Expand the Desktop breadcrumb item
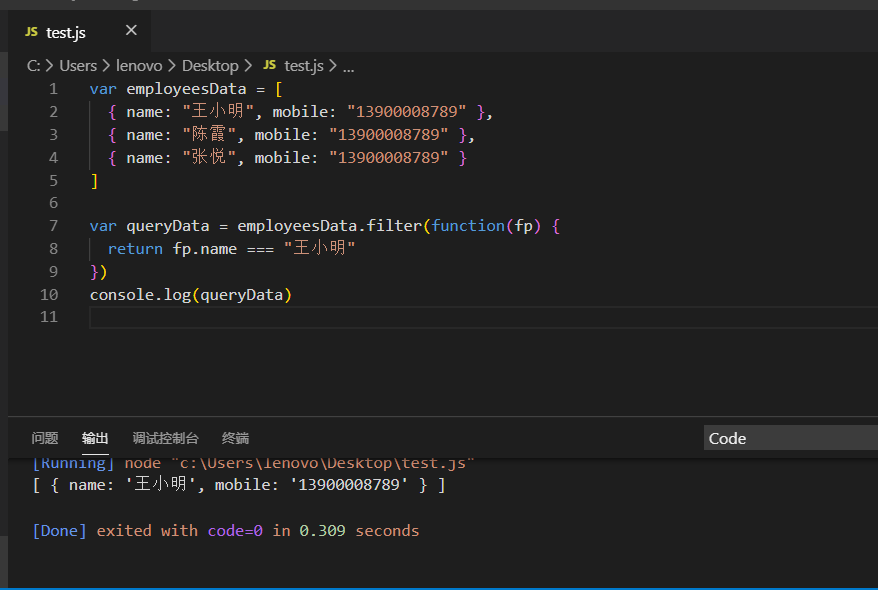Image resolution: width=878 pixels, height=590 pixels. [210, 65]
